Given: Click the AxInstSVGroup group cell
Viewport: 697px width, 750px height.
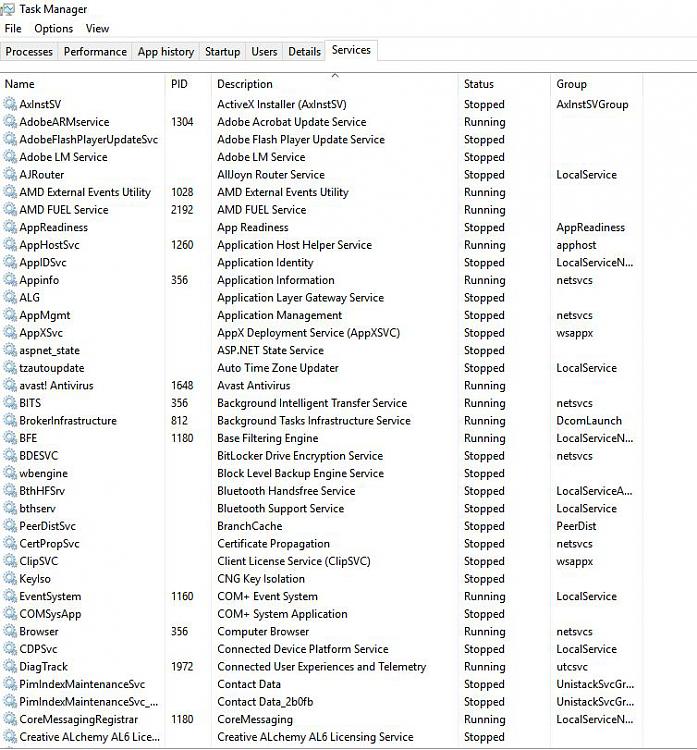Looking at the screenshot, I should (592, 104).
